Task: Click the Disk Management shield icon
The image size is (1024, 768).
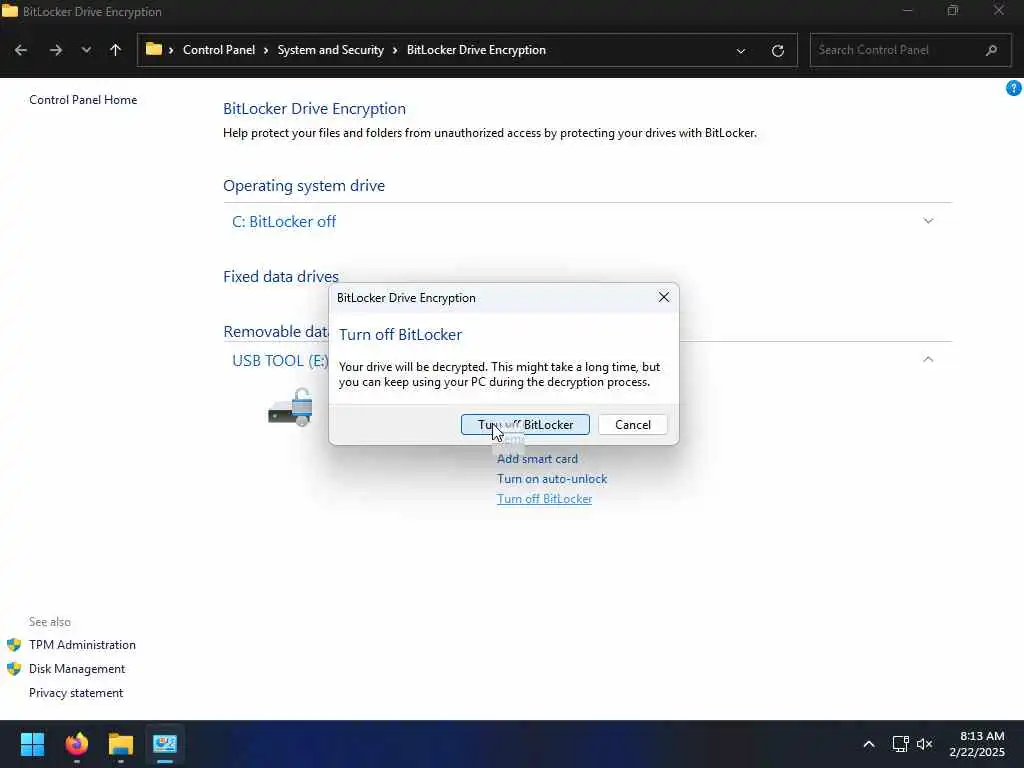Action: pyautogui.click(x=14, y=669)
